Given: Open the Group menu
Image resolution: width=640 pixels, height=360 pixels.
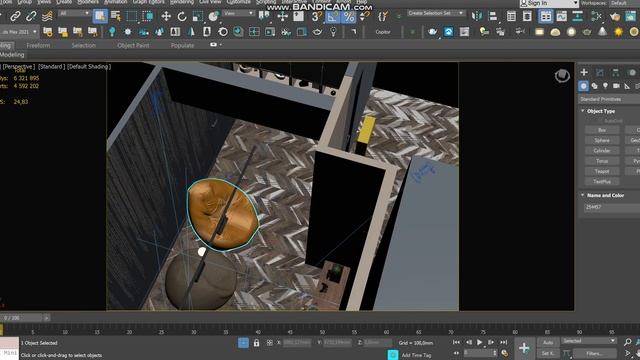Looking at the screenshot, I should [24, 2].
